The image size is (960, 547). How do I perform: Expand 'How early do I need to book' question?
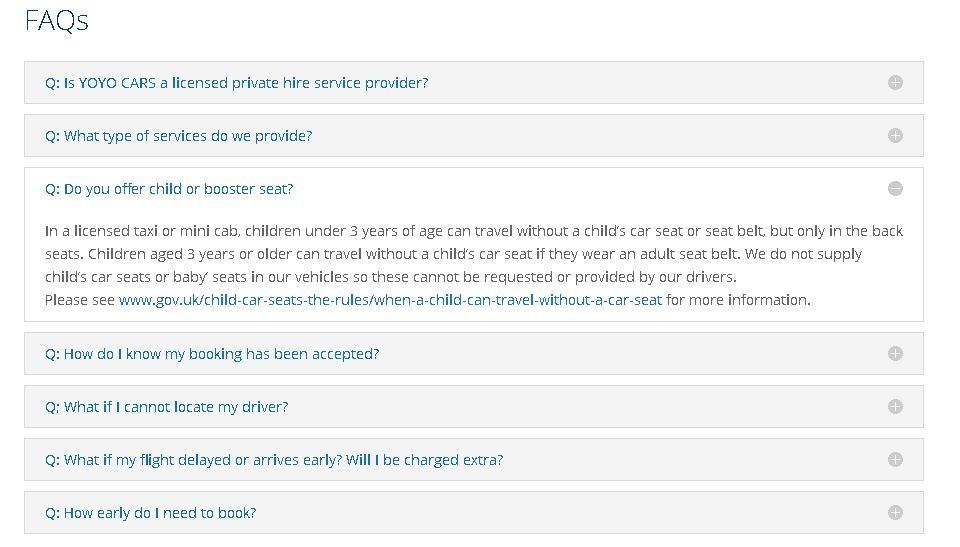[150, 513]
